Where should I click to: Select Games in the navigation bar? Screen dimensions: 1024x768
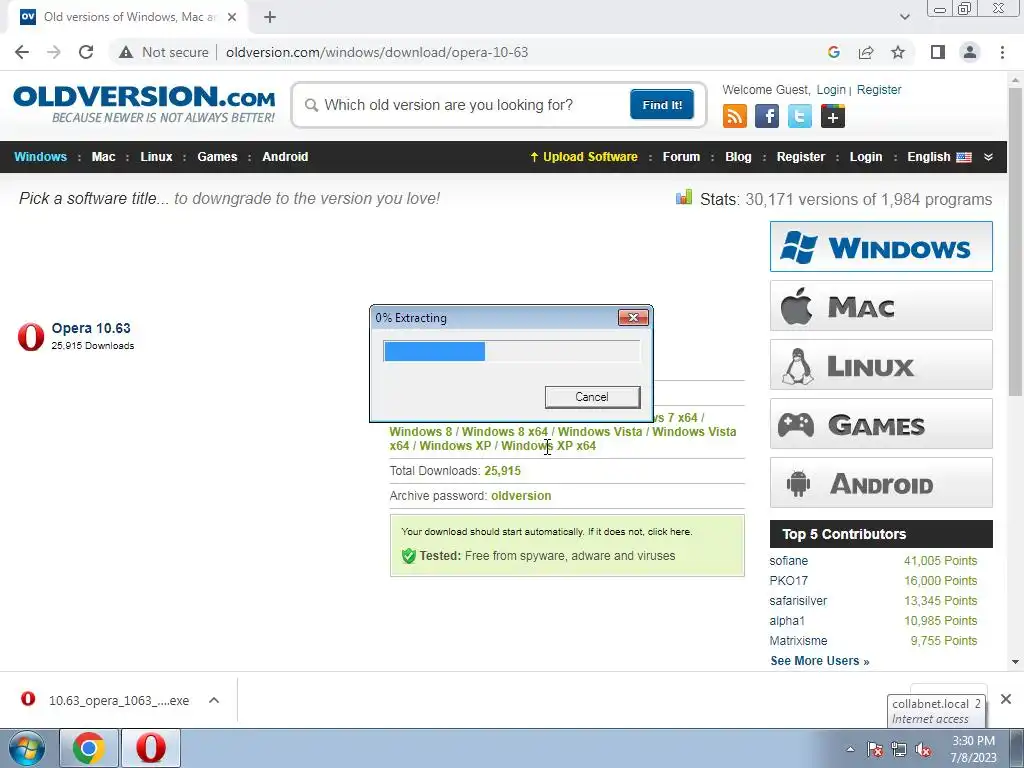click(x=217, y=157)
